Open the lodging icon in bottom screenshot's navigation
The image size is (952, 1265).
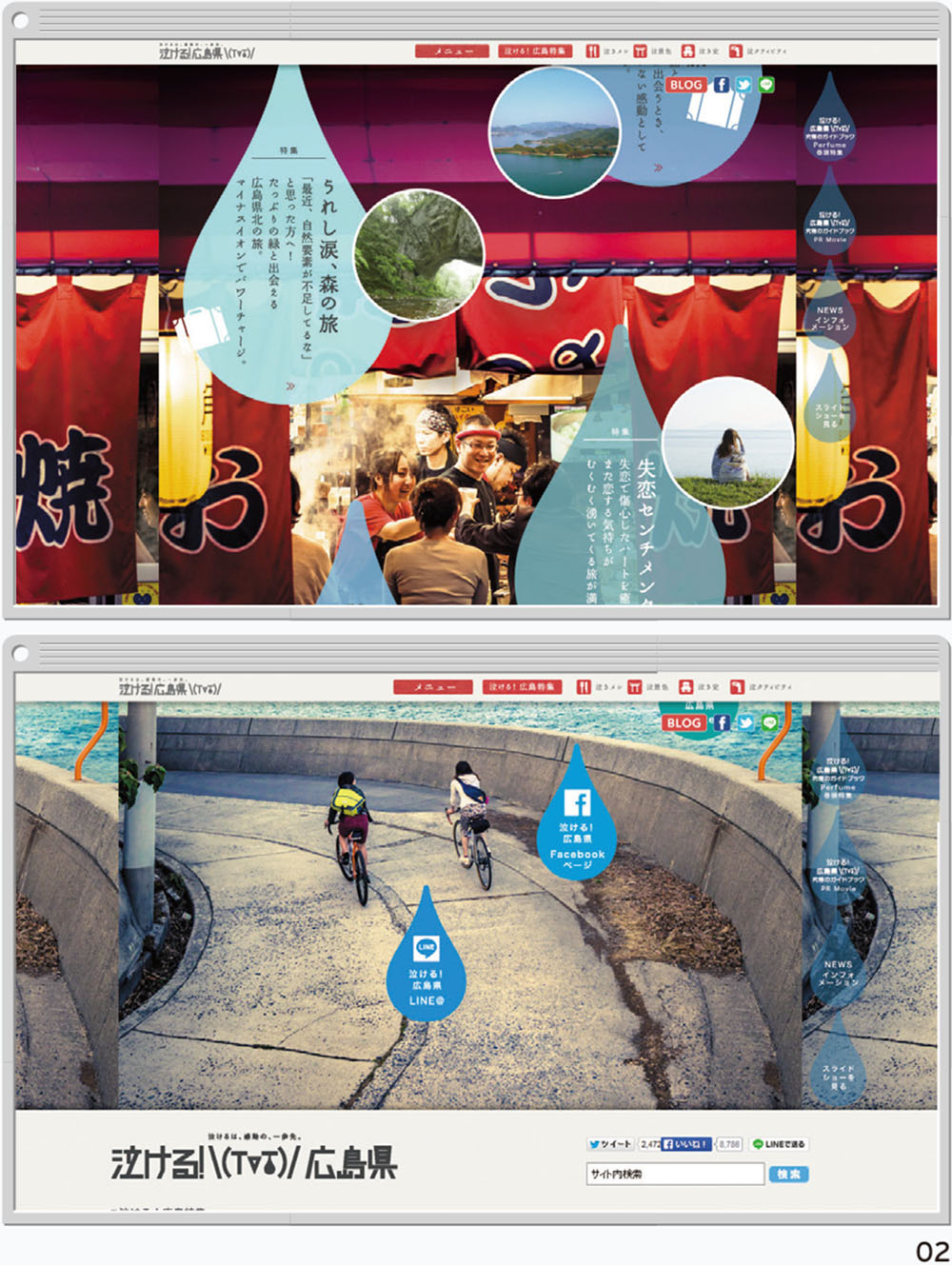coord(685,686)
